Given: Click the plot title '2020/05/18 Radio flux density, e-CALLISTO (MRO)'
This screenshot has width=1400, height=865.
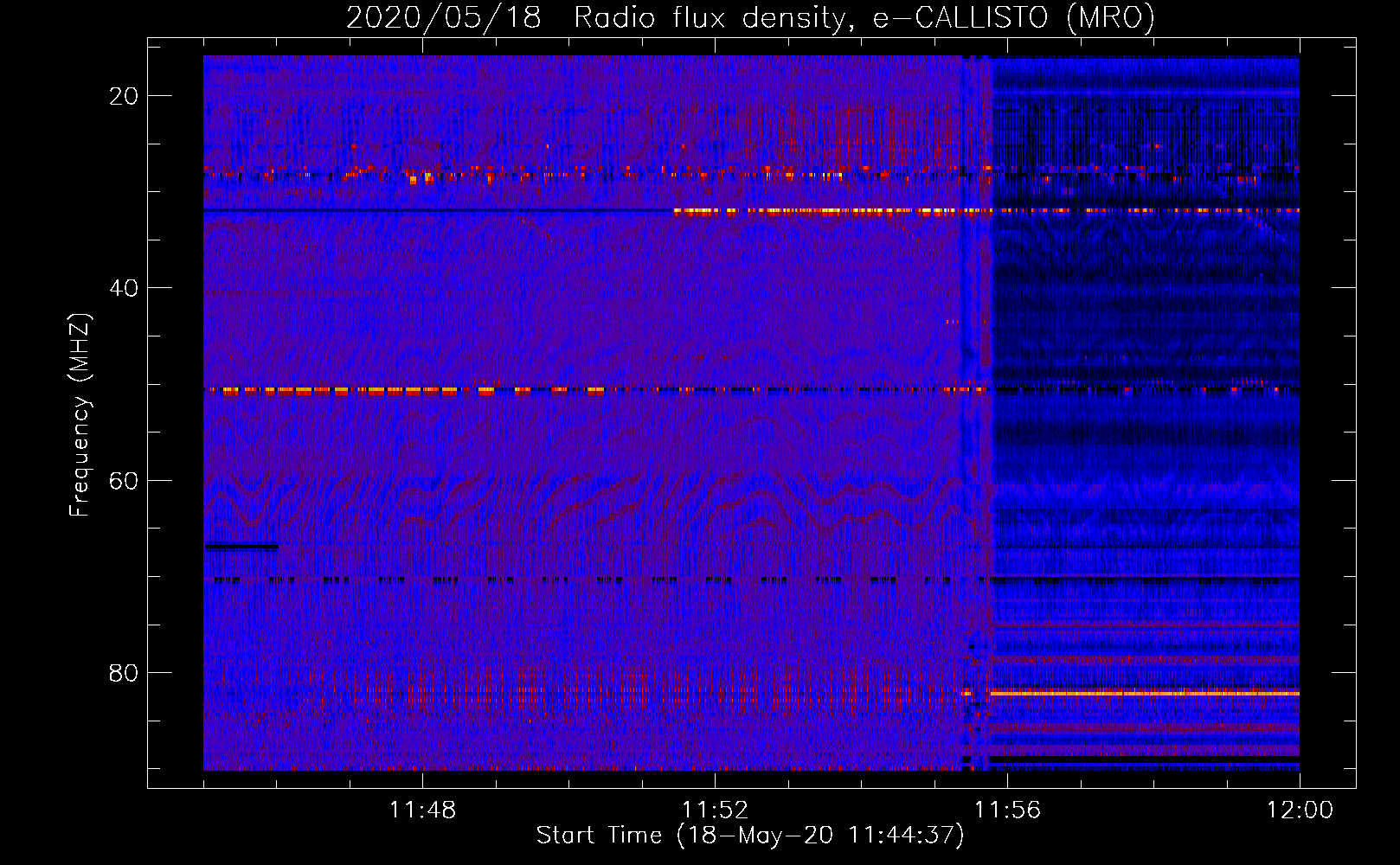Looking at the screenshot, I should point(750,17).
